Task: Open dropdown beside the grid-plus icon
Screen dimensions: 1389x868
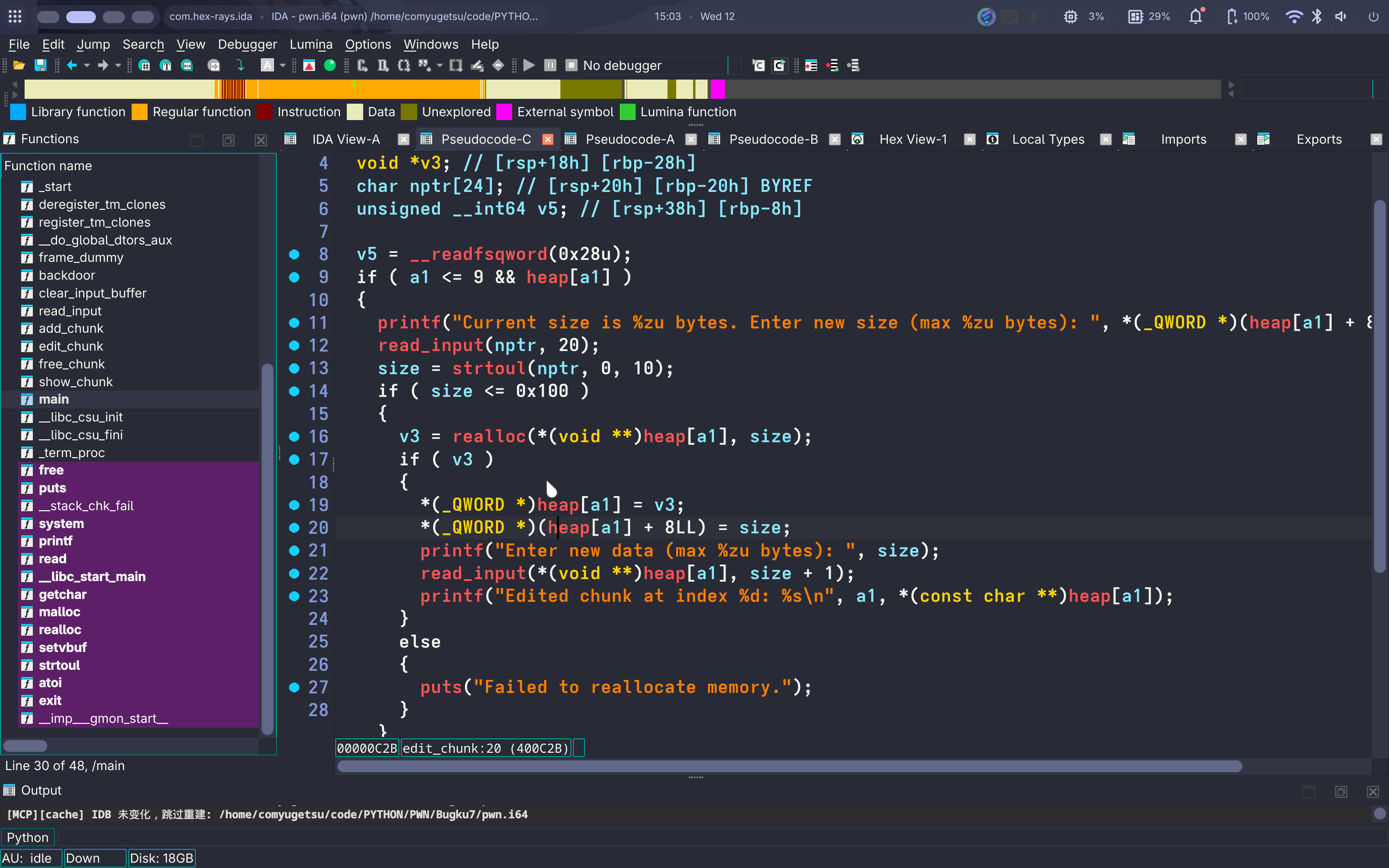Action: 440,66
